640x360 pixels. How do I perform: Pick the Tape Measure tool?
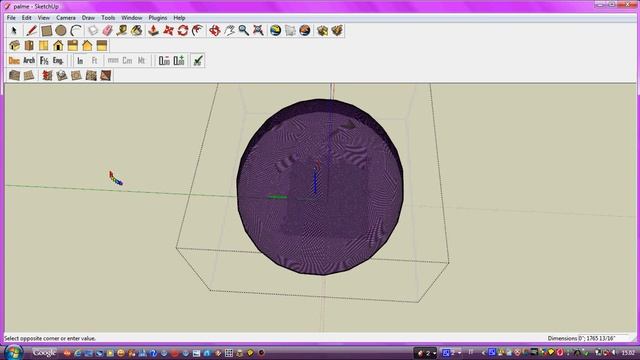point(122,31)
